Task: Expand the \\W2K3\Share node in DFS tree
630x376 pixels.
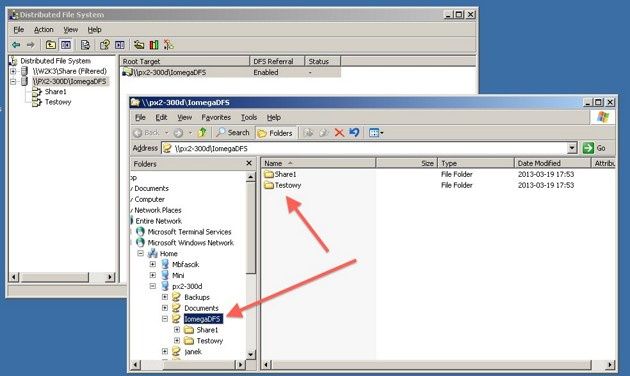Action: (x=13, y=71)
